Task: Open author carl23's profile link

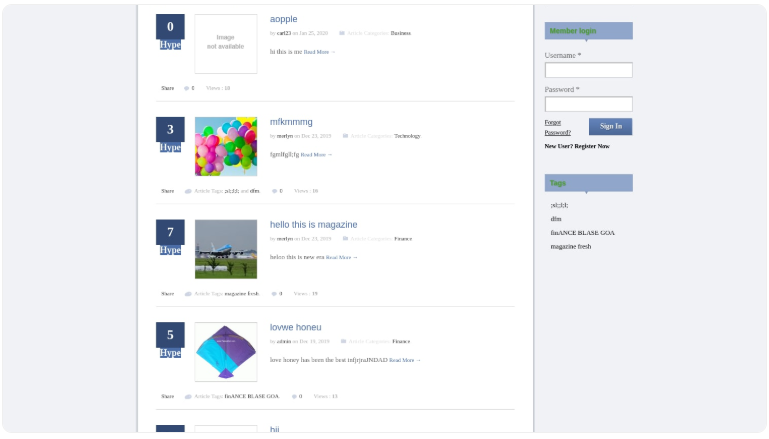Action: (x=284, y=33)
